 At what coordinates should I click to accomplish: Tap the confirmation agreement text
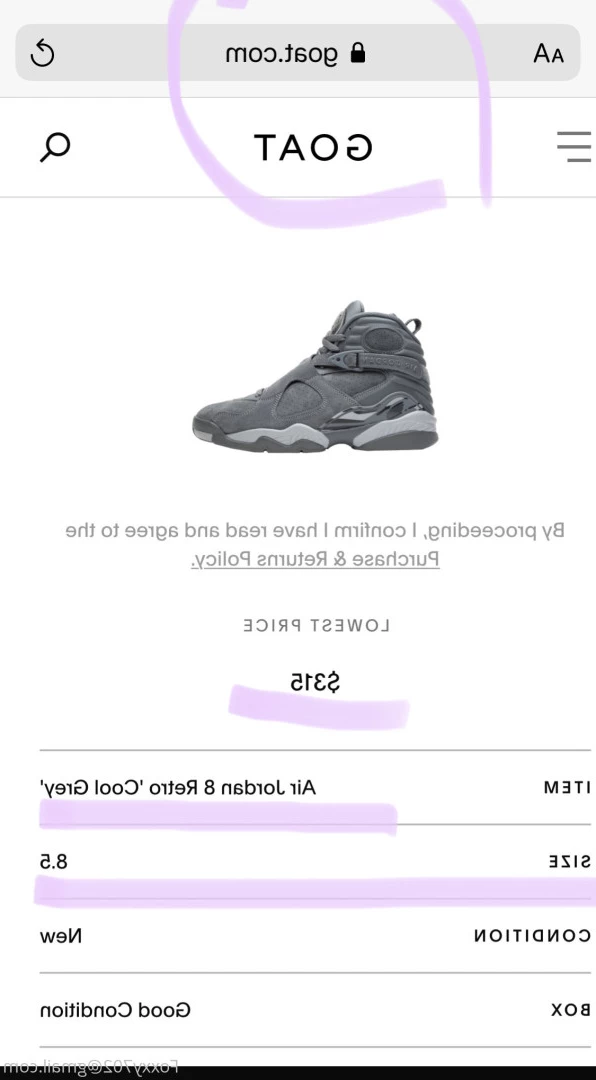pyautogui.click(x=315, y=544)
